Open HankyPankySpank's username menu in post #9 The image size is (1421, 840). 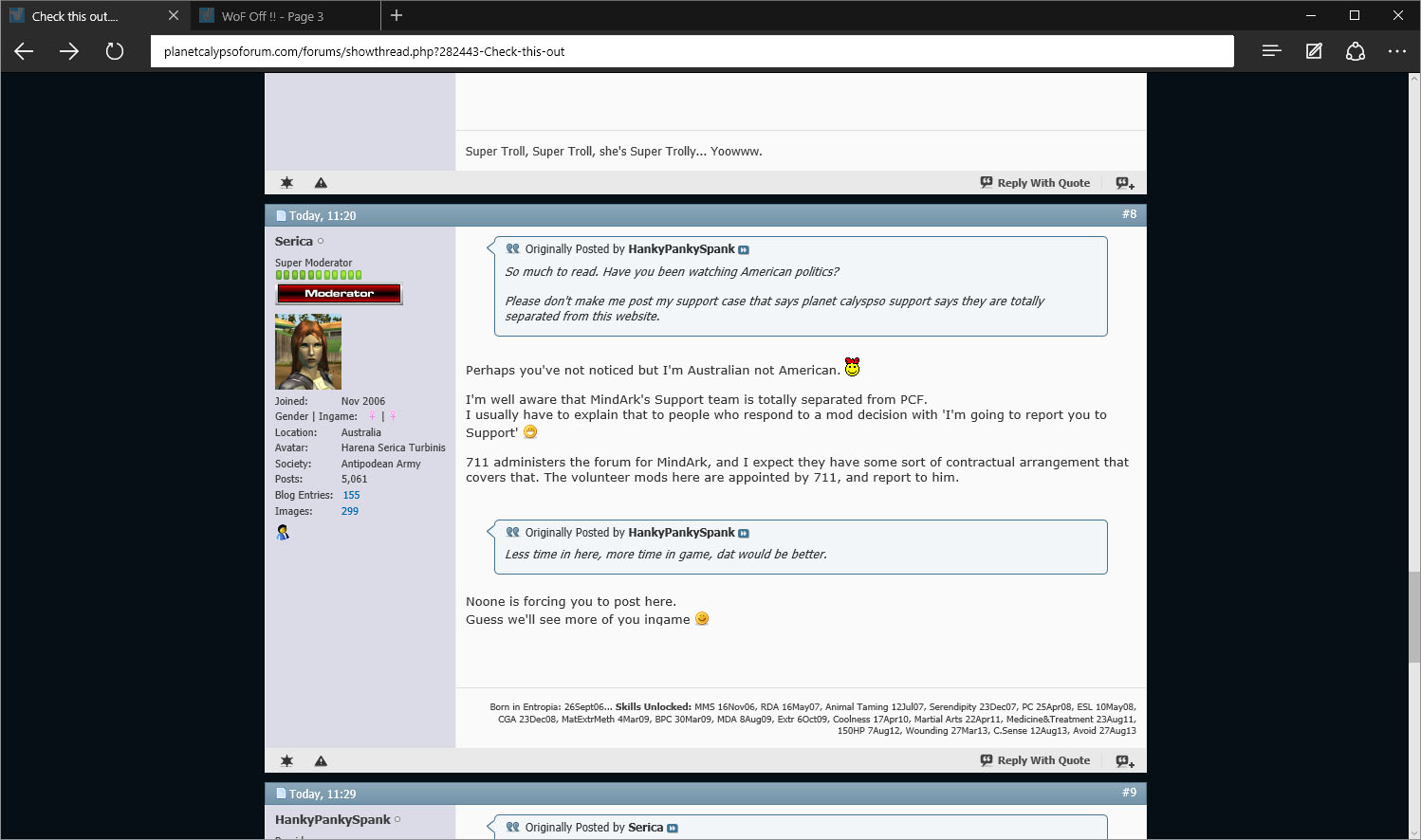point(332,819)
